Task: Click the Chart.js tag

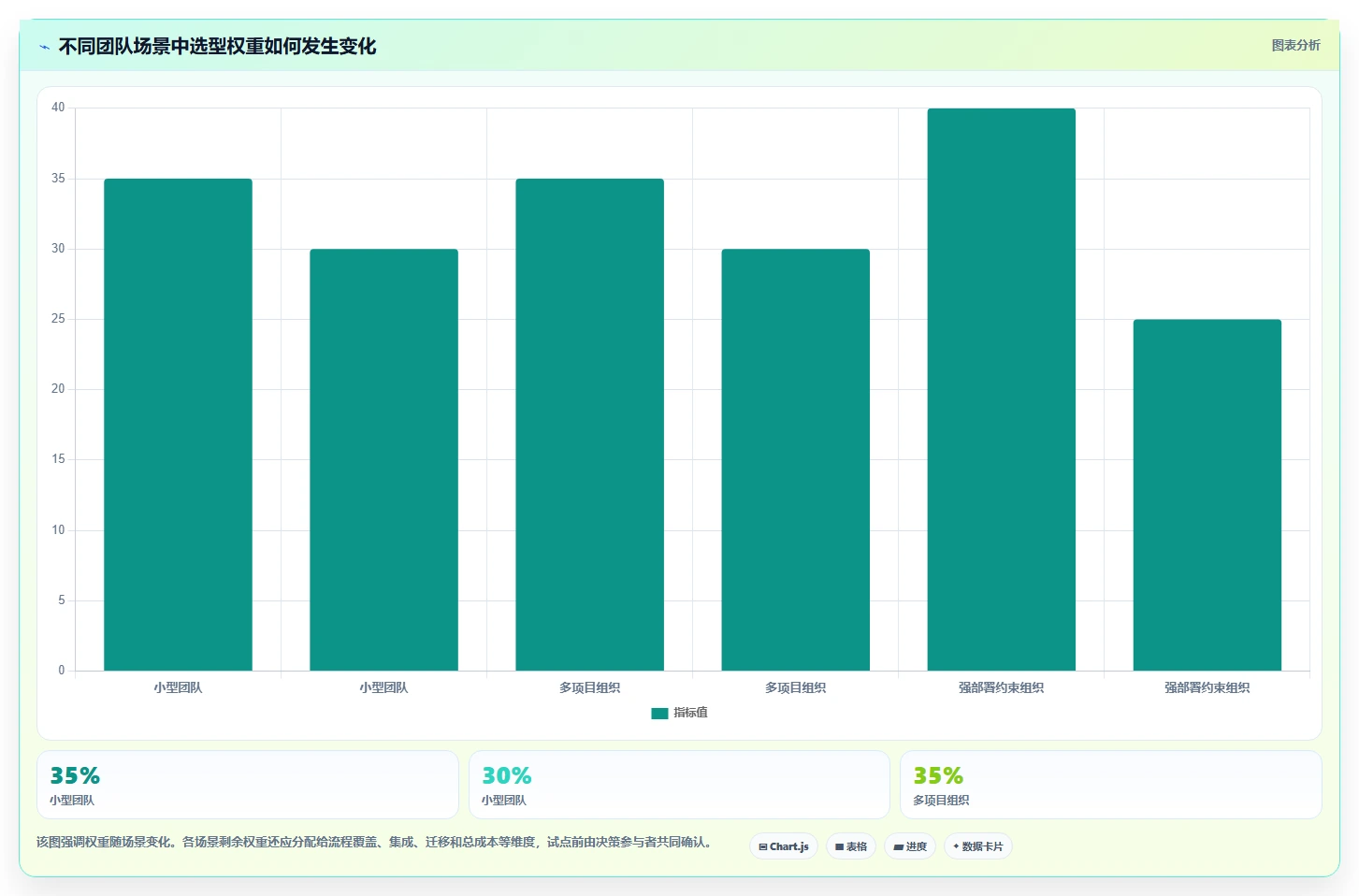Action: (784, 846)
